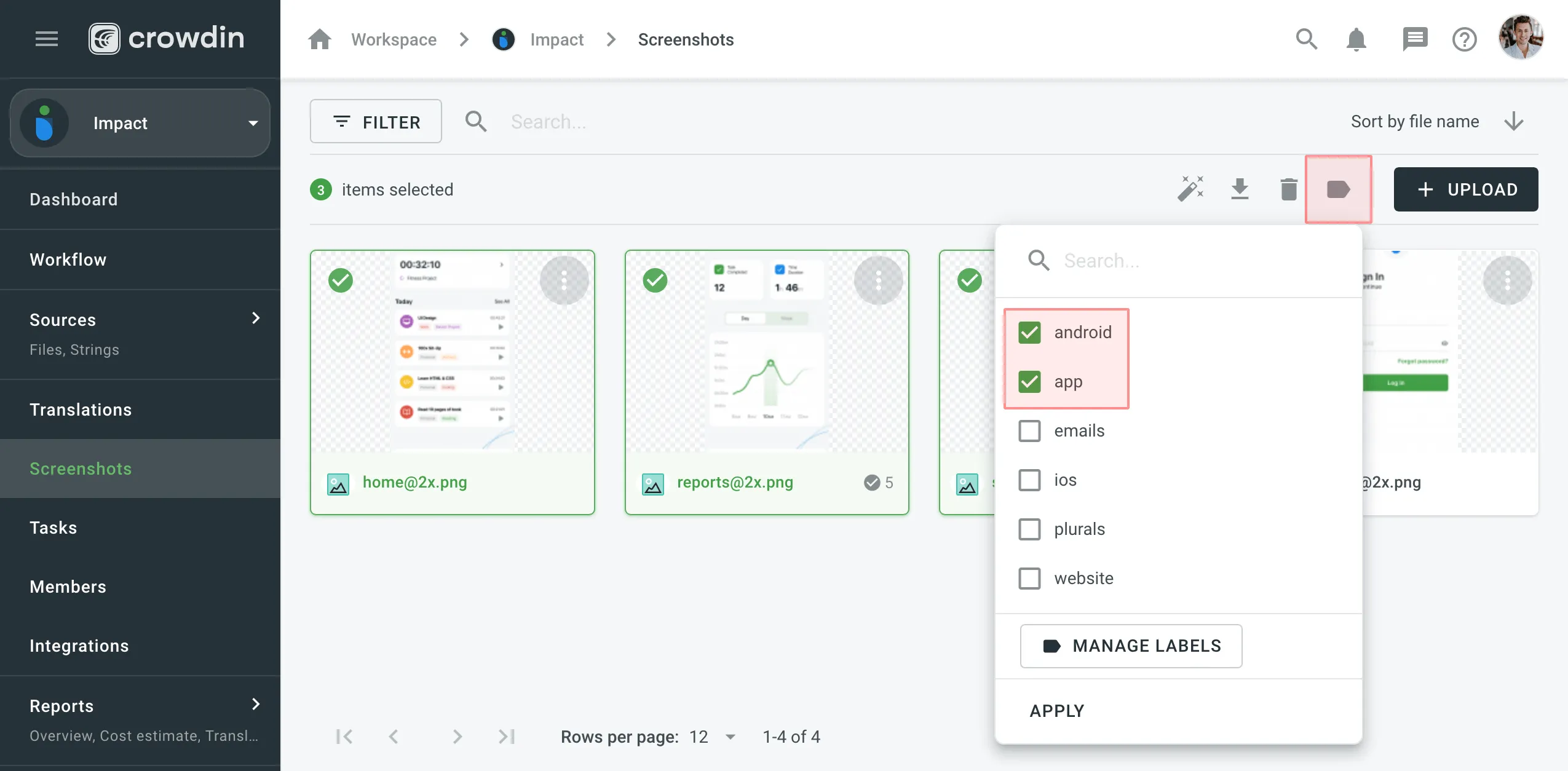Open the automatic tagging magic wand tool
The width and height of the screenshot is (1568, 771).
point(1189,189)
